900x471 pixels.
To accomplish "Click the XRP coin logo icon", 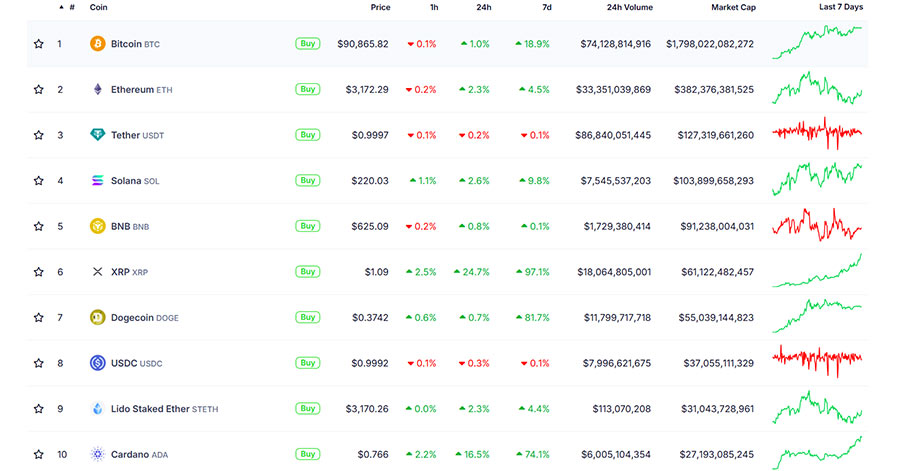I will click(98, 272).
